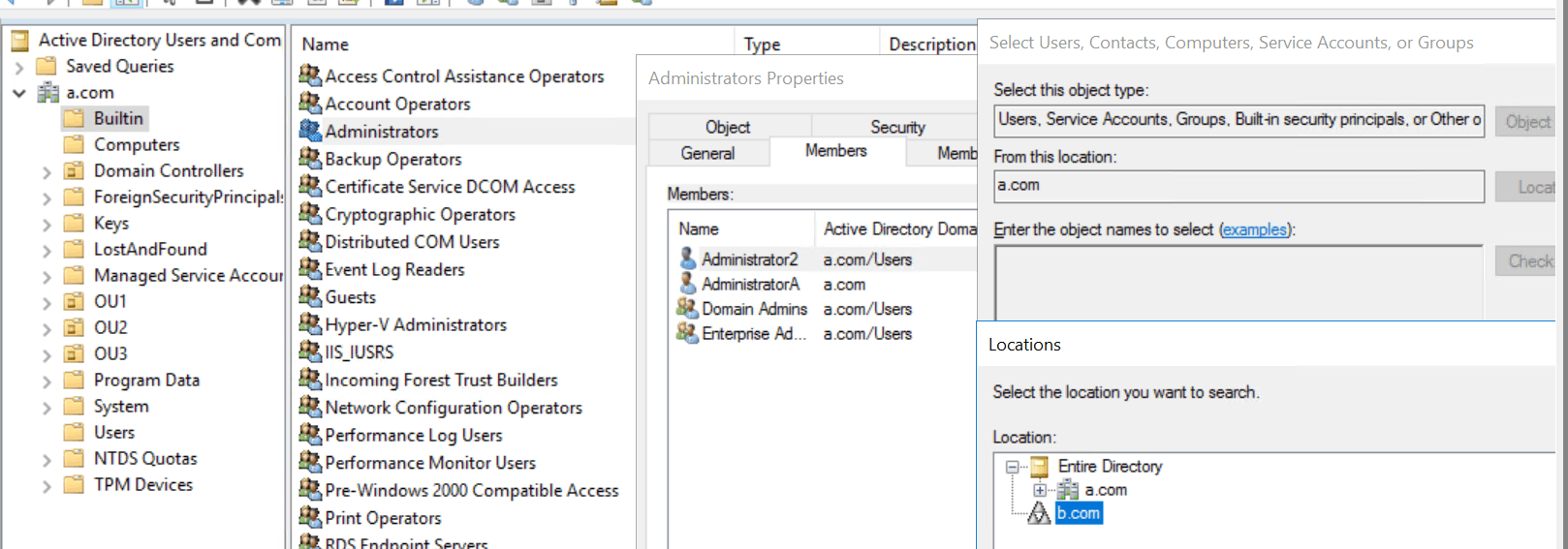The width and height of the screenshot is (1568, 549).
Task: Click the Active Directory Users and Computers root icon
Action: click(x=19, y=40)
